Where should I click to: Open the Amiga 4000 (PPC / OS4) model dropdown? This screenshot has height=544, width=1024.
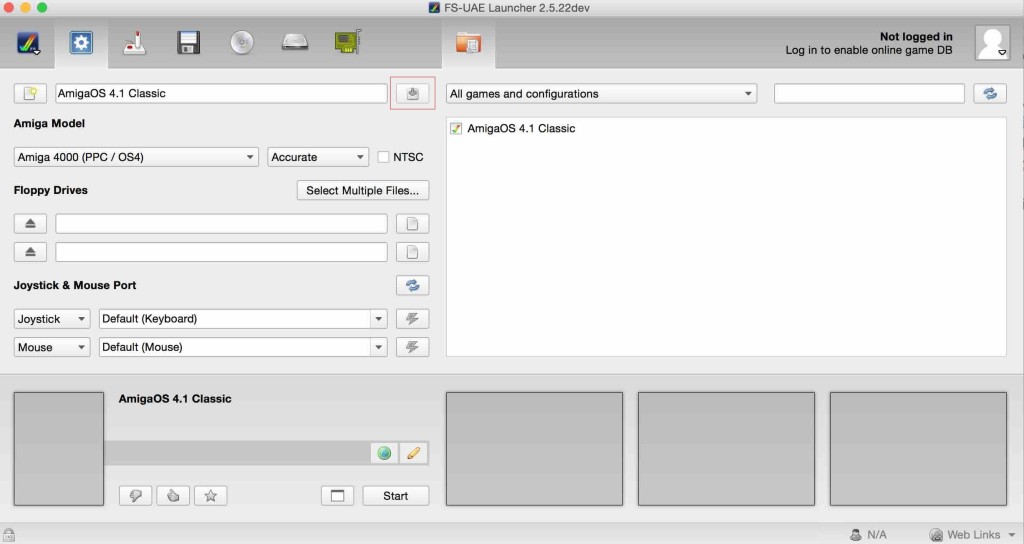pyautogui.click(x=136, y=157)
